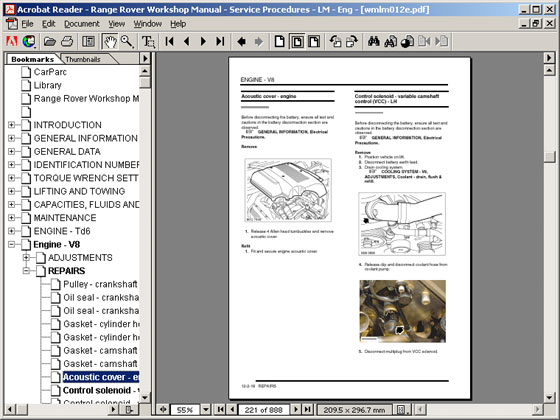
Task: Toggle Fit in Window page view
Action: [297, 41]
